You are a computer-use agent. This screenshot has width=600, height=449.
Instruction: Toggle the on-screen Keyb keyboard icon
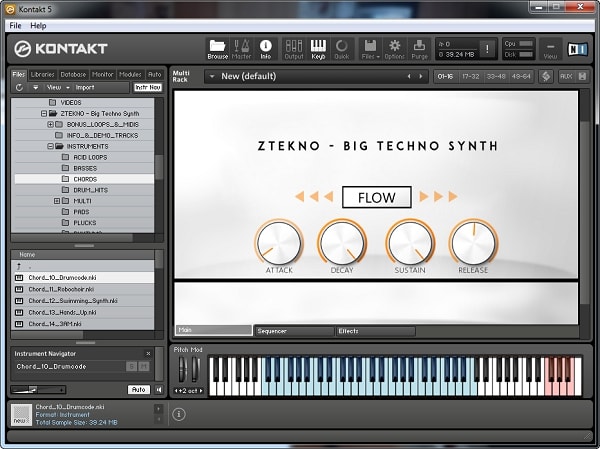coord(319,47)
